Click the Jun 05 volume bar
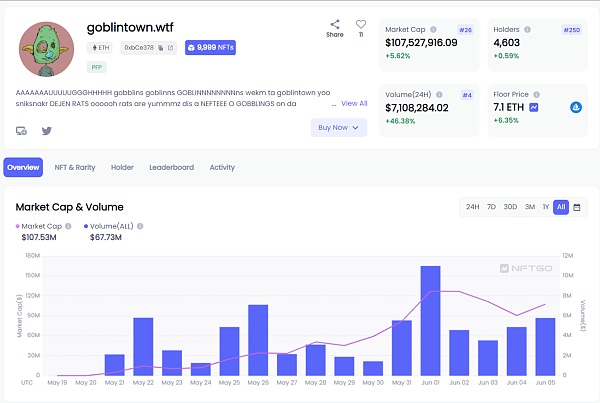 tap(545, 347)
